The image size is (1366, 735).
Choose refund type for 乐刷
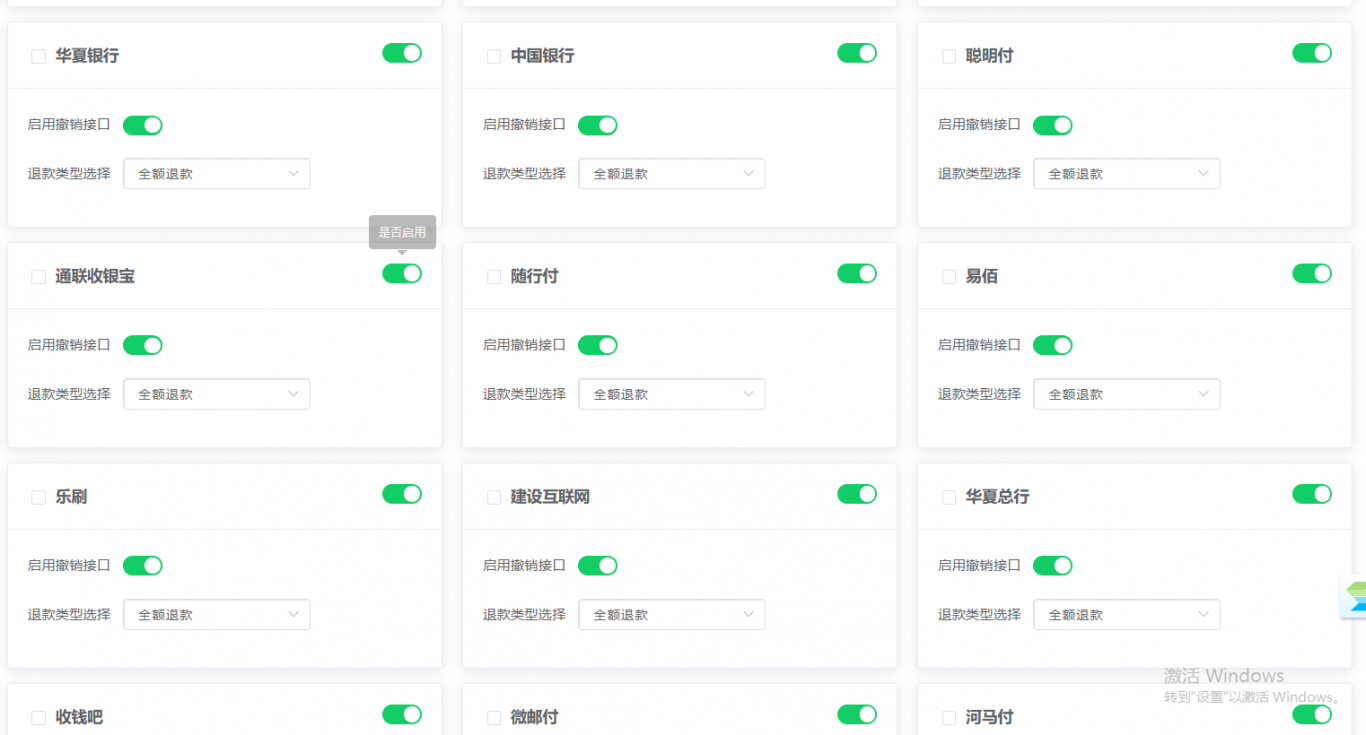[x=217, y=615]
